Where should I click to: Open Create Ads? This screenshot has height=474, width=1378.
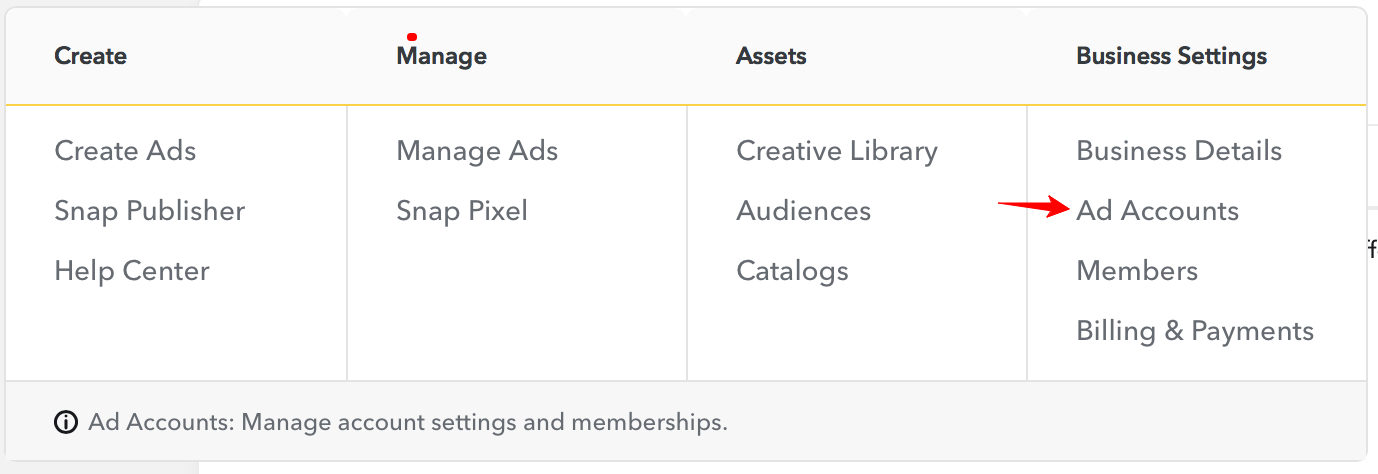coord(125,151)
